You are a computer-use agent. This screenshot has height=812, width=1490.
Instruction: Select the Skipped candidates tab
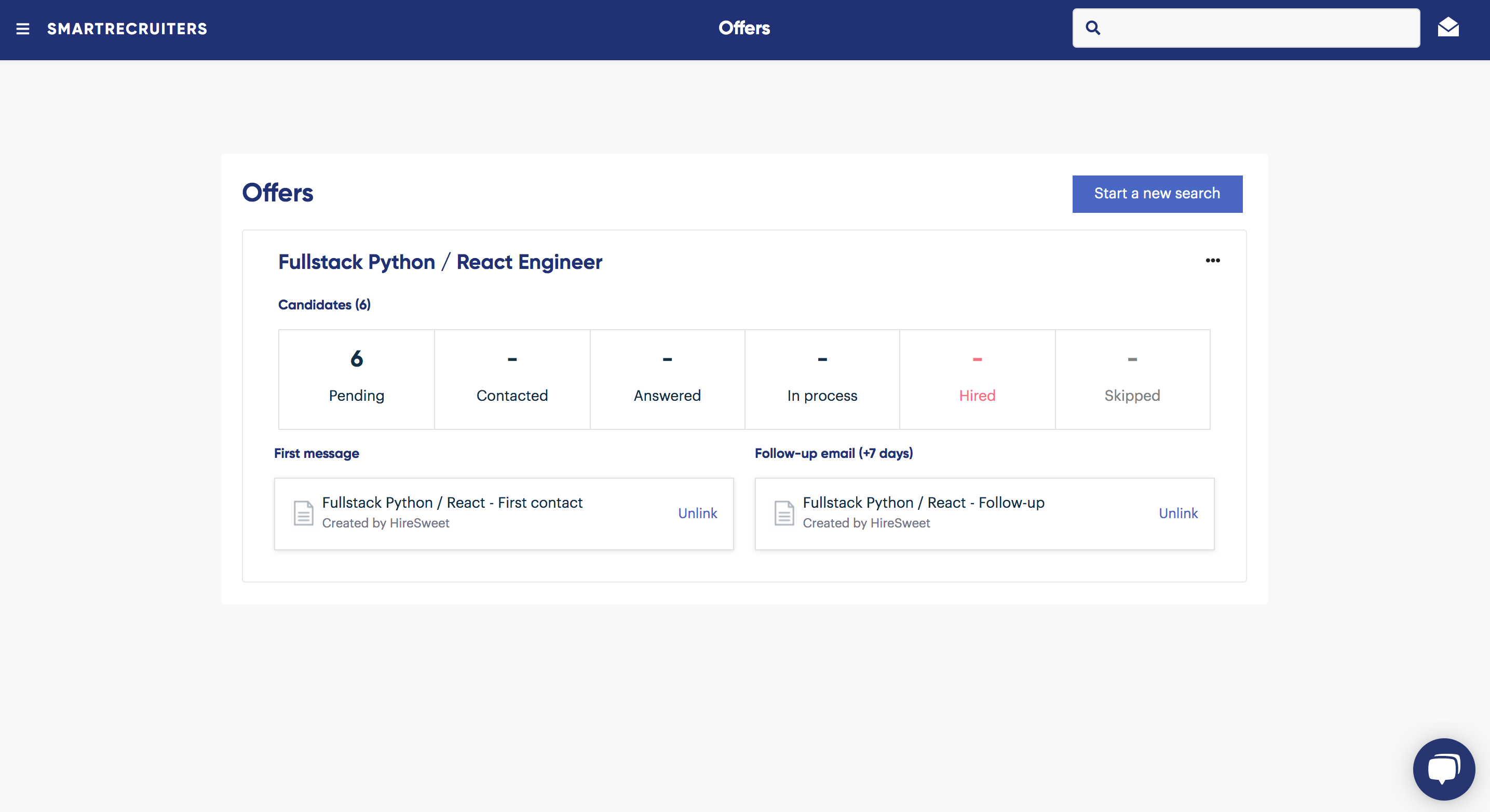(x=1132, y=379)
